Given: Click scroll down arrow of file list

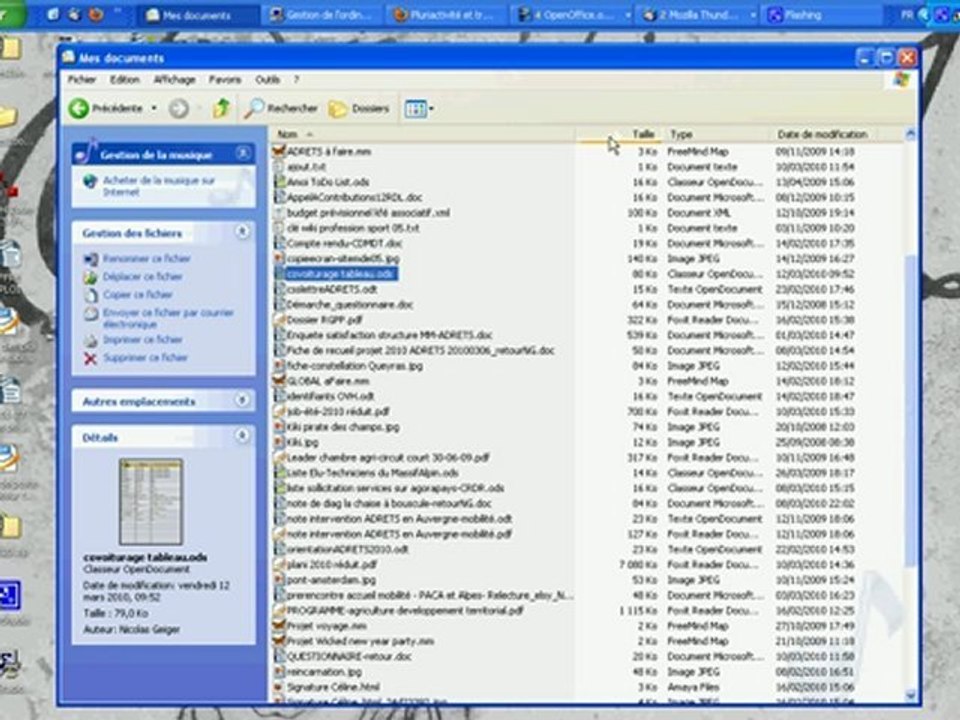Looking at the screenshot, I should click(x=910, y=695).
